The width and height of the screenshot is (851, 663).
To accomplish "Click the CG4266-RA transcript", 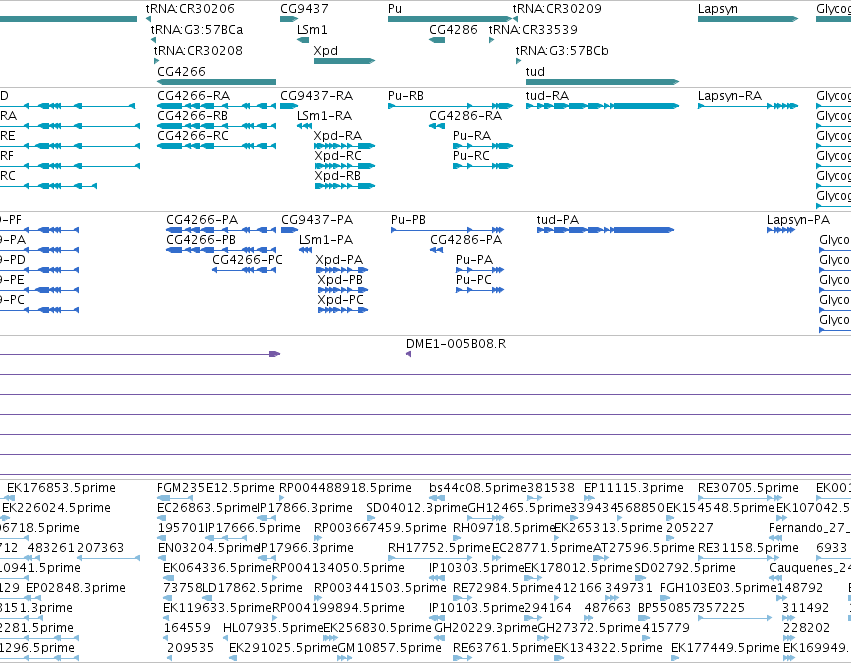I will coord(216,106).
